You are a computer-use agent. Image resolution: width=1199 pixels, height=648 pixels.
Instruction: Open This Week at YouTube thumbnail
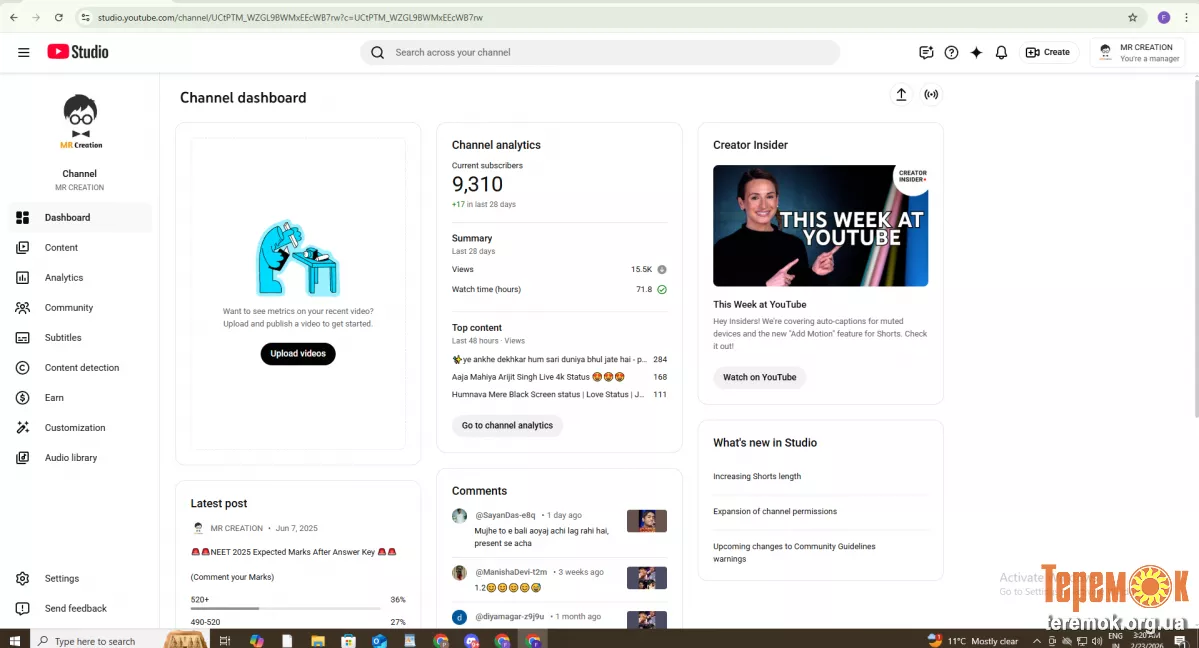pos(820,226)
